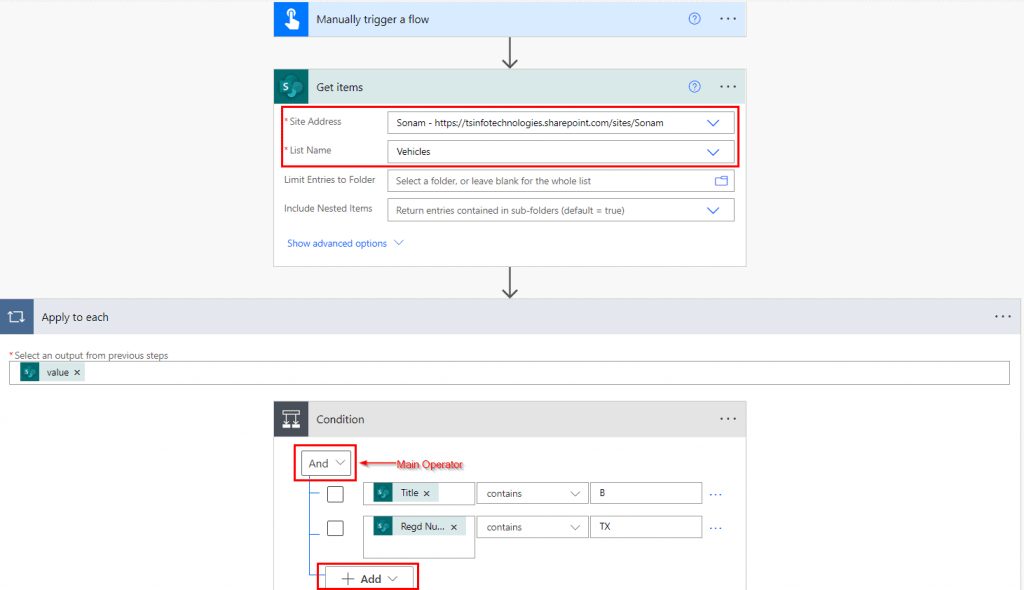Expand the Site Address dropdown
This screenshot has width=1024, height=590.
point(712,123)
